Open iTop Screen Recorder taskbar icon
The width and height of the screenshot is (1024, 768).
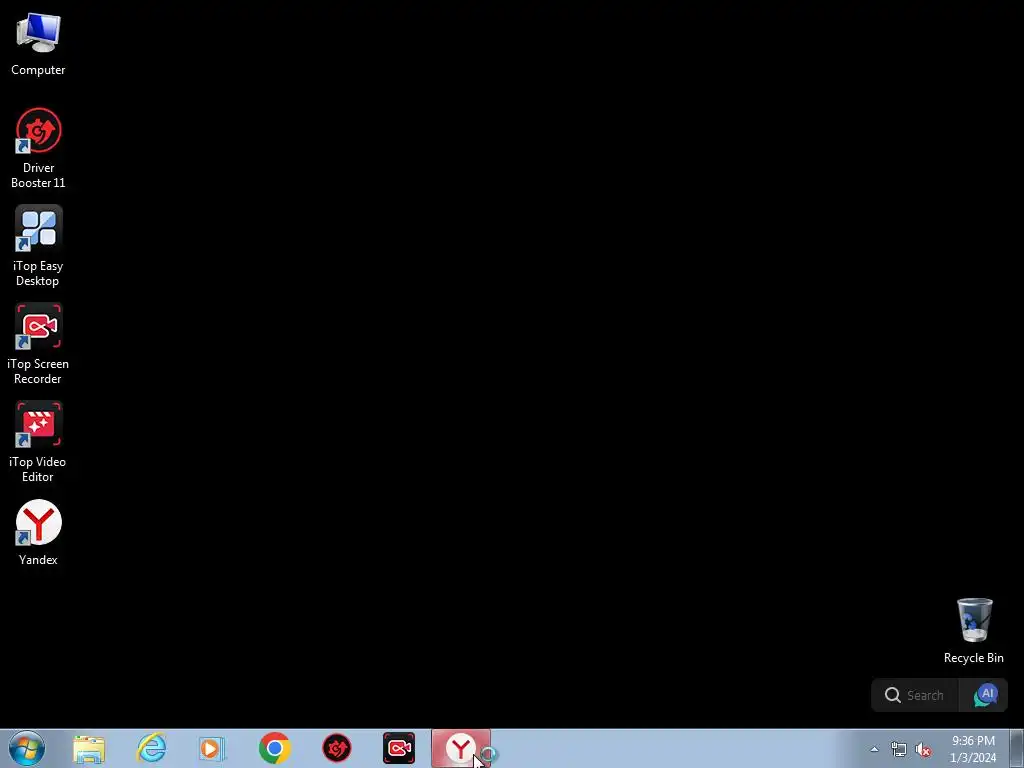click(x=398, y=748)
